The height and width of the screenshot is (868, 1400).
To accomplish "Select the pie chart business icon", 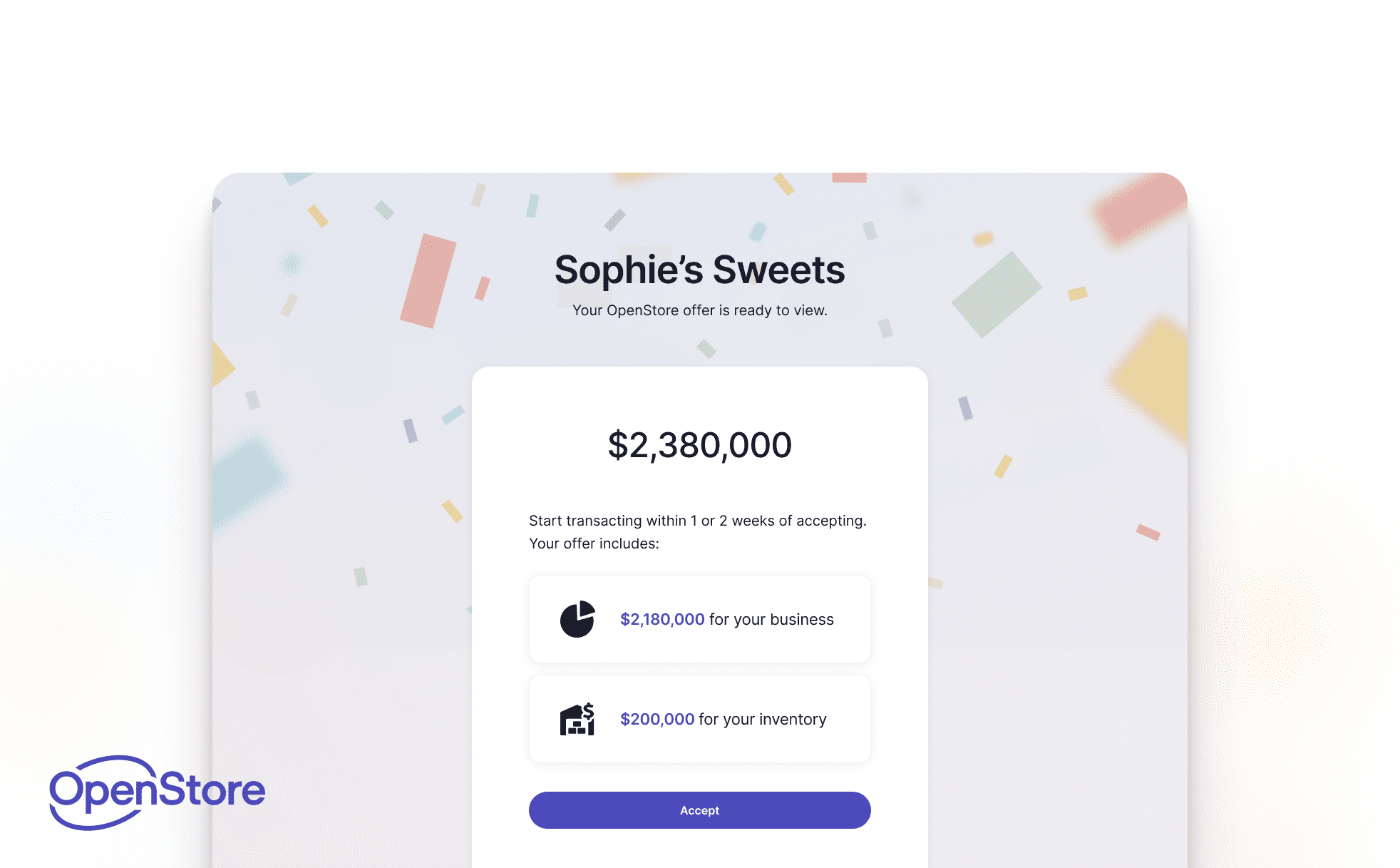I will (x=576, y=620).
